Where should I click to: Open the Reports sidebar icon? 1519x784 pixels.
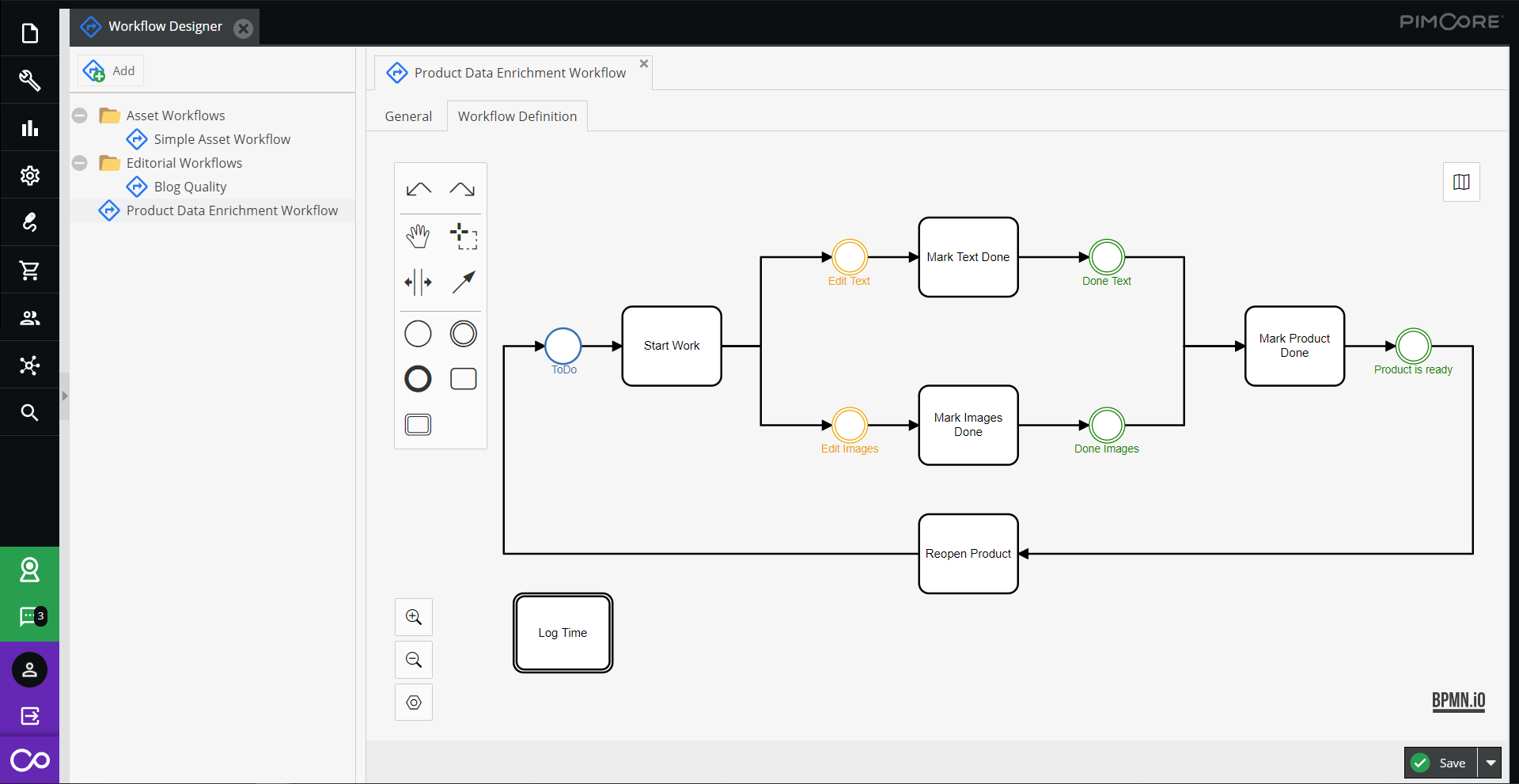29,127
